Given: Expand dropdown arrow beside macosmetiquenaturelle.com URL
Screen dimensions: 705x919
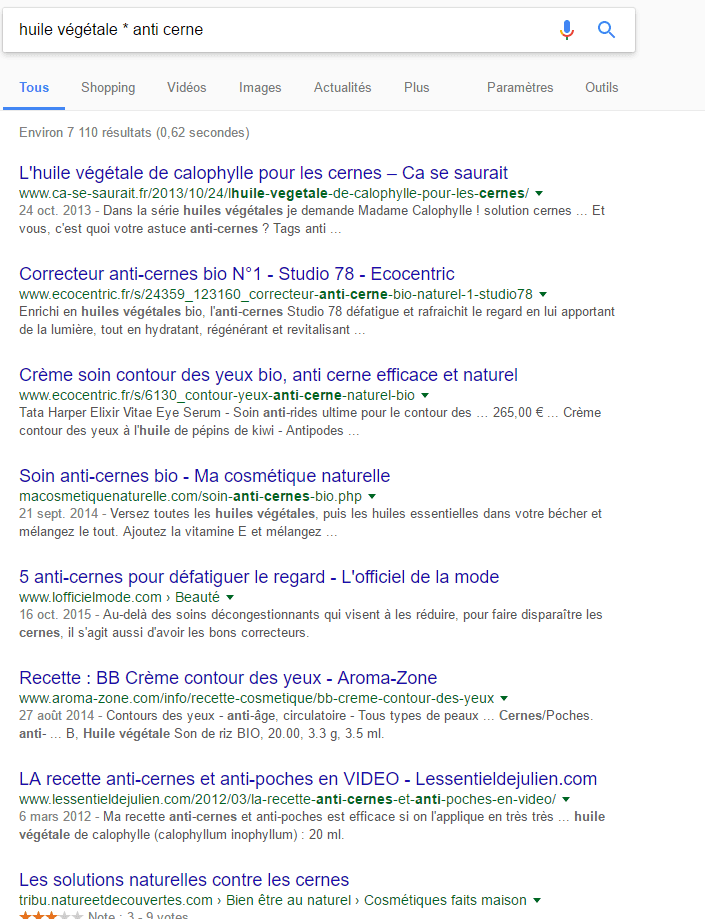Looking at the screenshot, I should (x=372, y=496).
